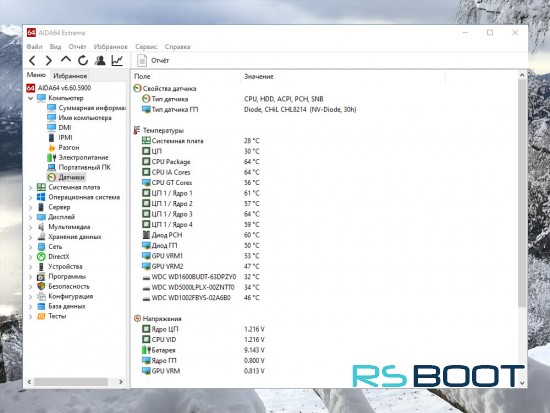The image size is (550, 413).
Task: Select the Датчики sensor tree item
Action: click(71, 178)
